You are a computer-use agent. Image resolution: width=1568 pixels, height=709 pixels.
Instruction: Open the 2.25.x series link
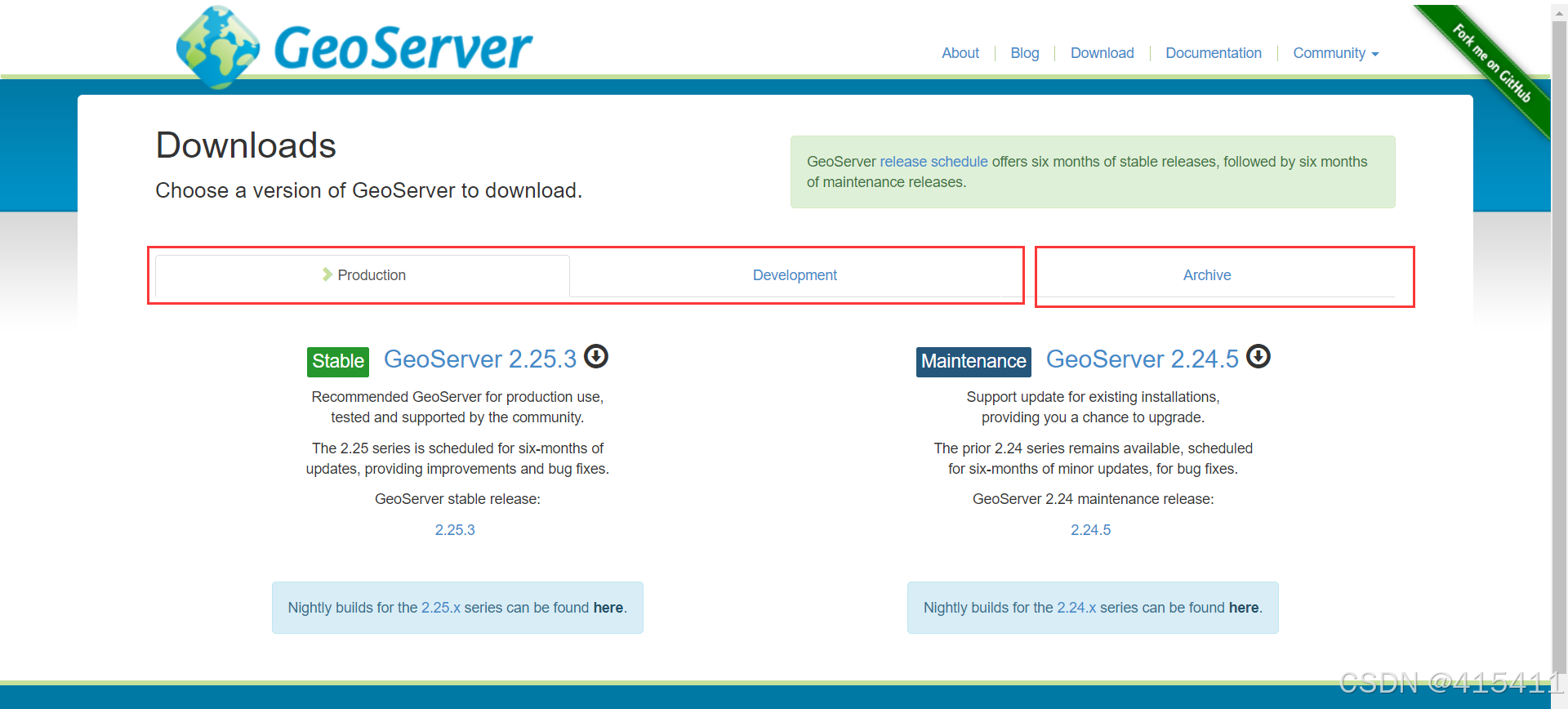pyautogui.click(x=441, y=608)
